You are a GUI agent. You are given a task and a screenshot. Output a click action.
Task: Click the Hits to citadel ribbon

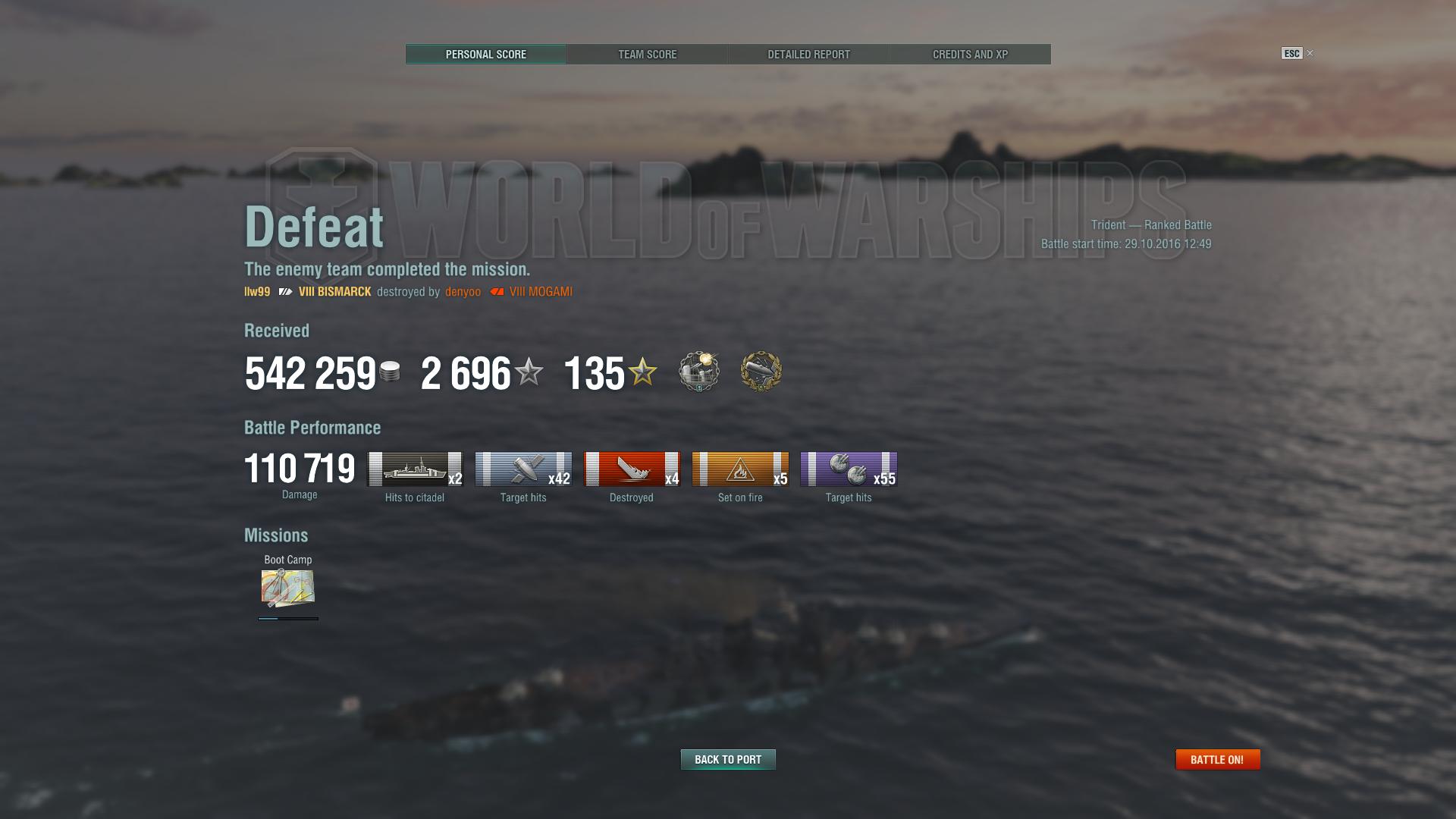[415, 469]
